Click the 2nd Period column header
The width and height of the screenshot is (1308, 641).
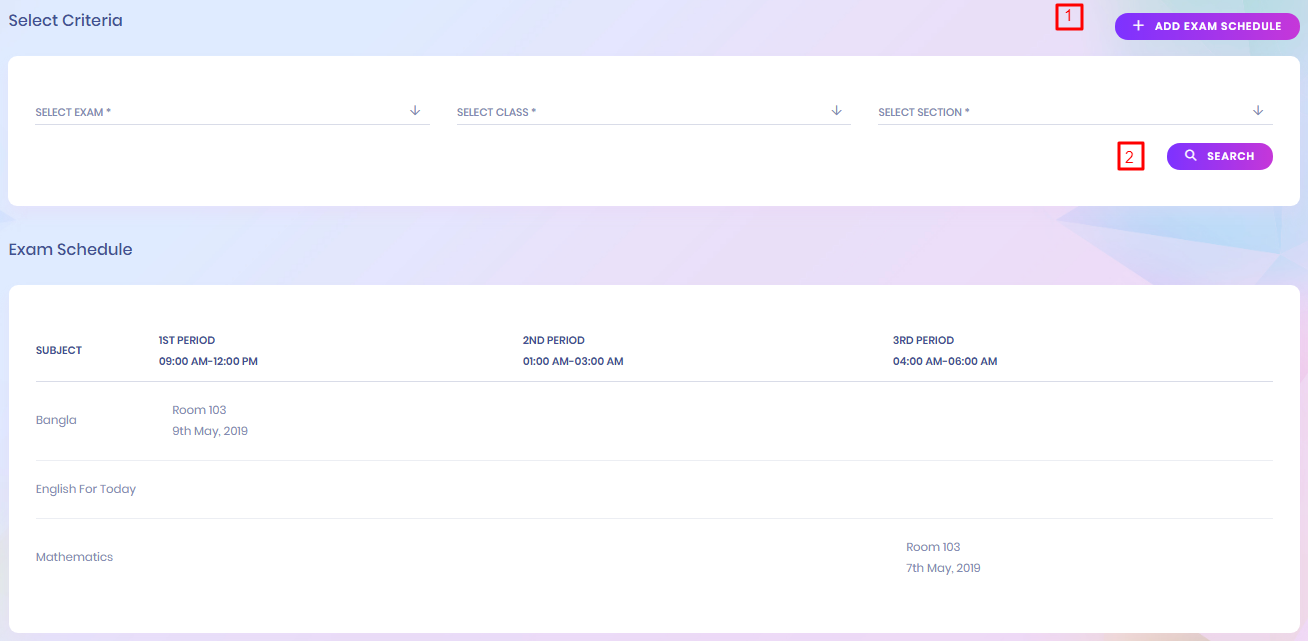(x=572, y=351)
